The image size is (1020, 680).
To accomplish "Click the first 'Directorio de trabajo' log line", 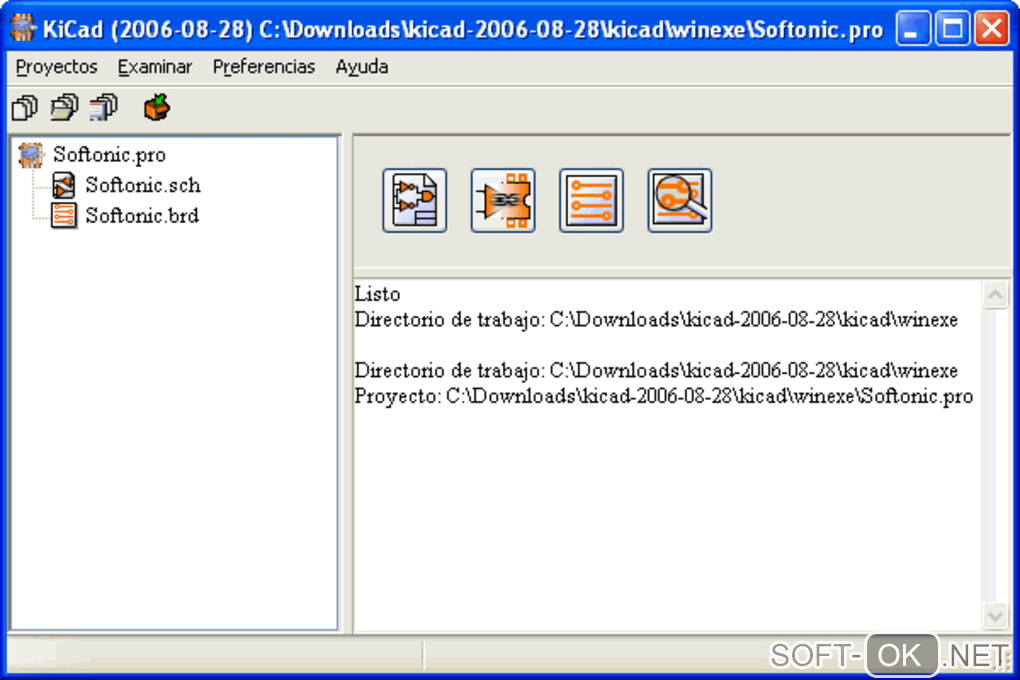I will point(656,320).
